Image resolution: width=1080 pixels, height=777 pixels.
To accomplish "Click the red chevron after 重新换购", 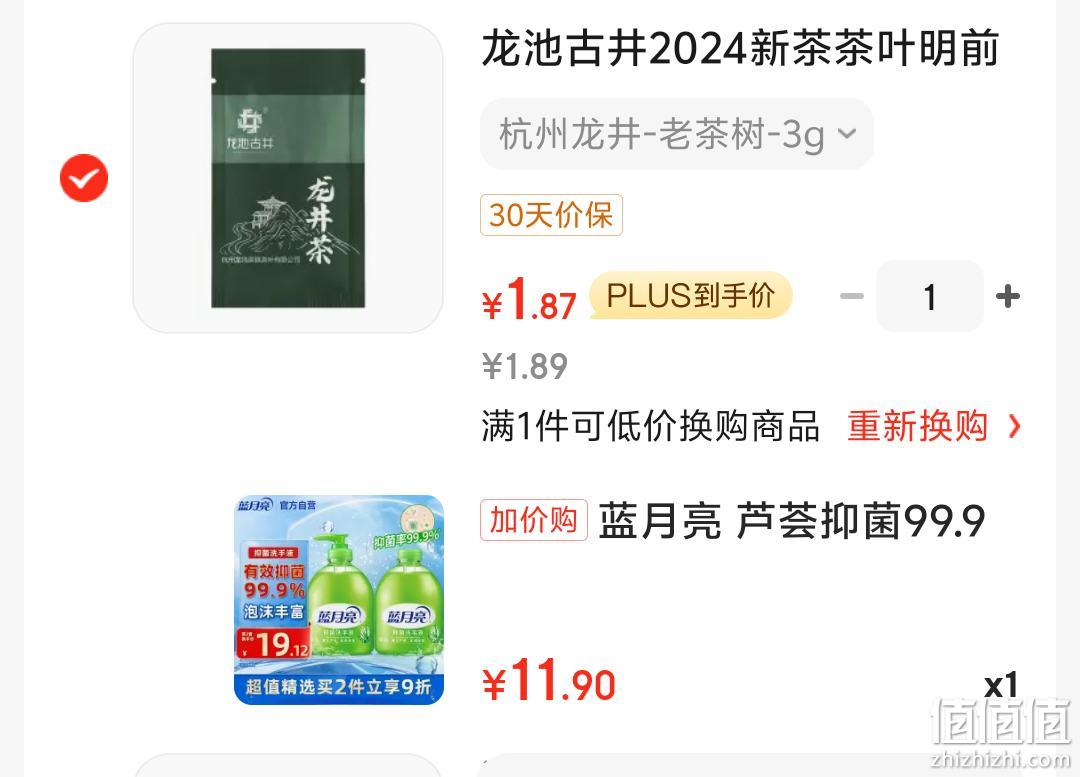I will tap(1014, 426).
